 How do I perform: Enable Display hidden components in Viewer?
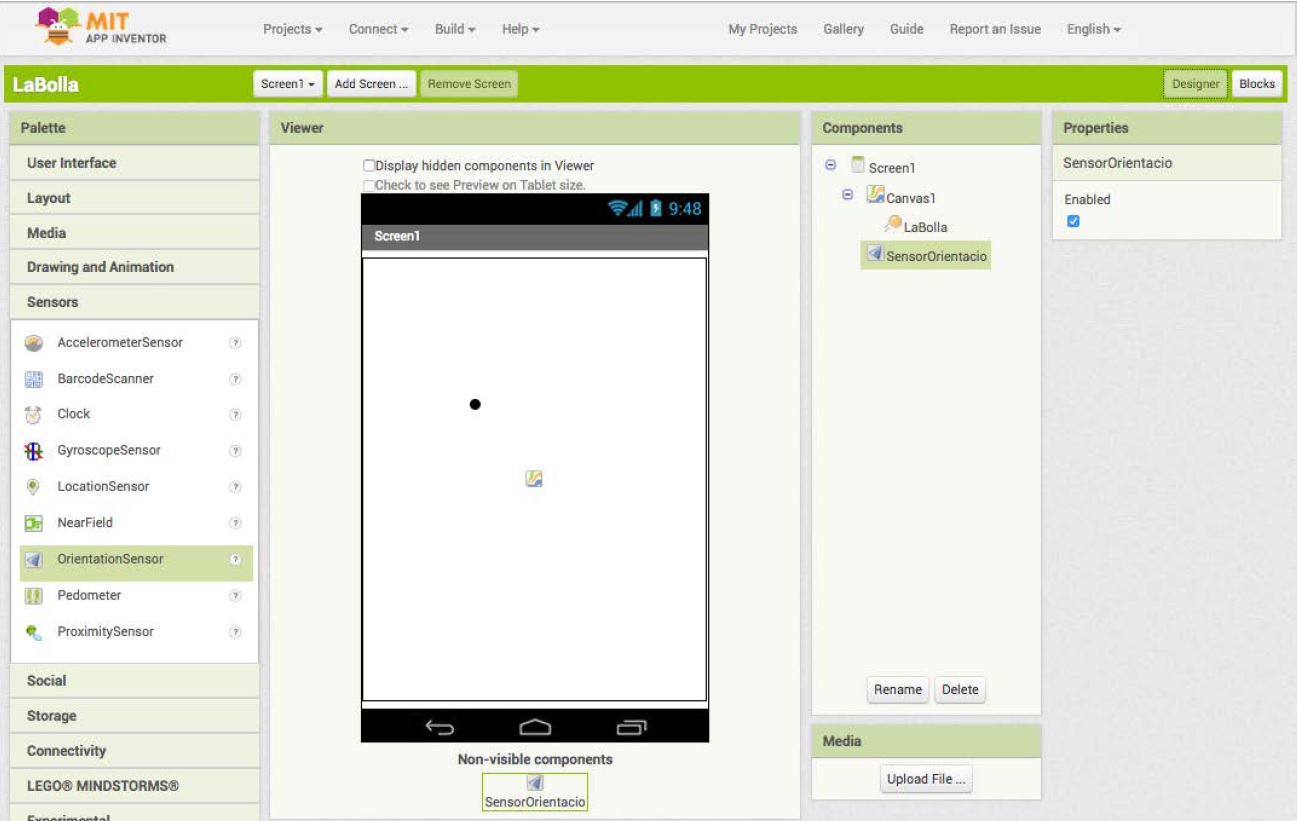[x=369, y=166]
